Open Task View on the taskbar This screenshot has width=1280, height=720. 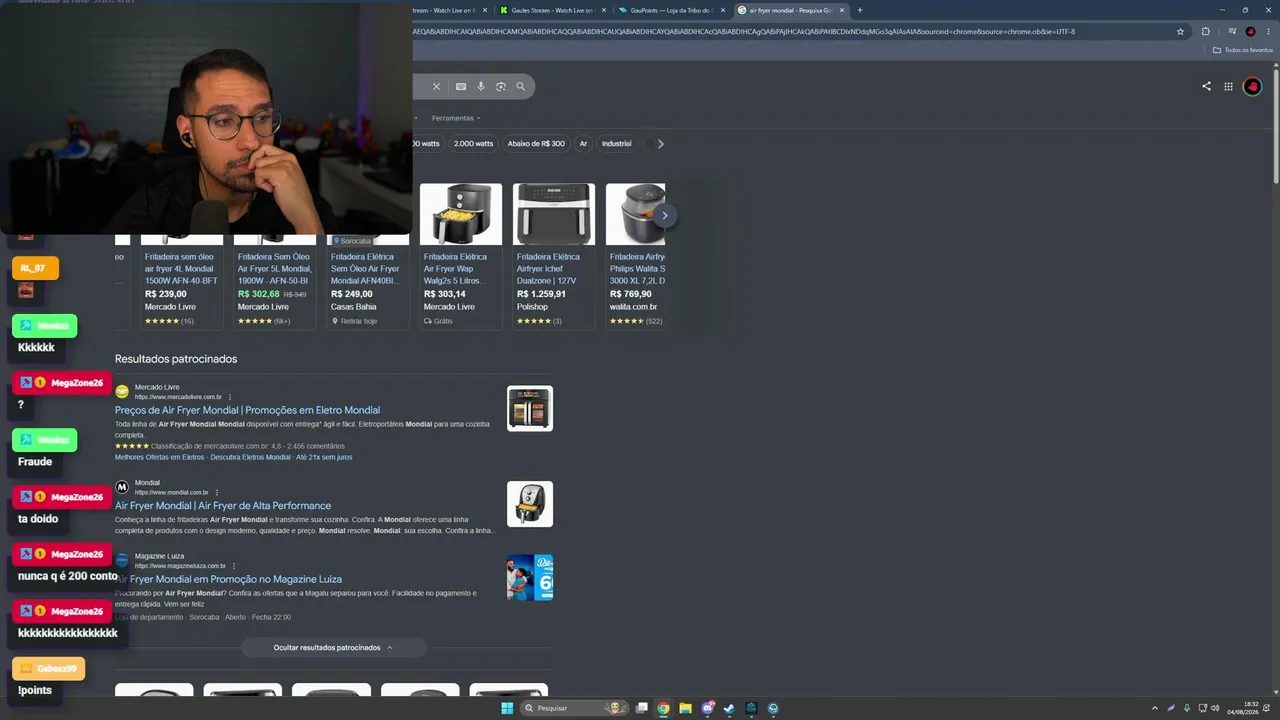(x=641, y=708)
